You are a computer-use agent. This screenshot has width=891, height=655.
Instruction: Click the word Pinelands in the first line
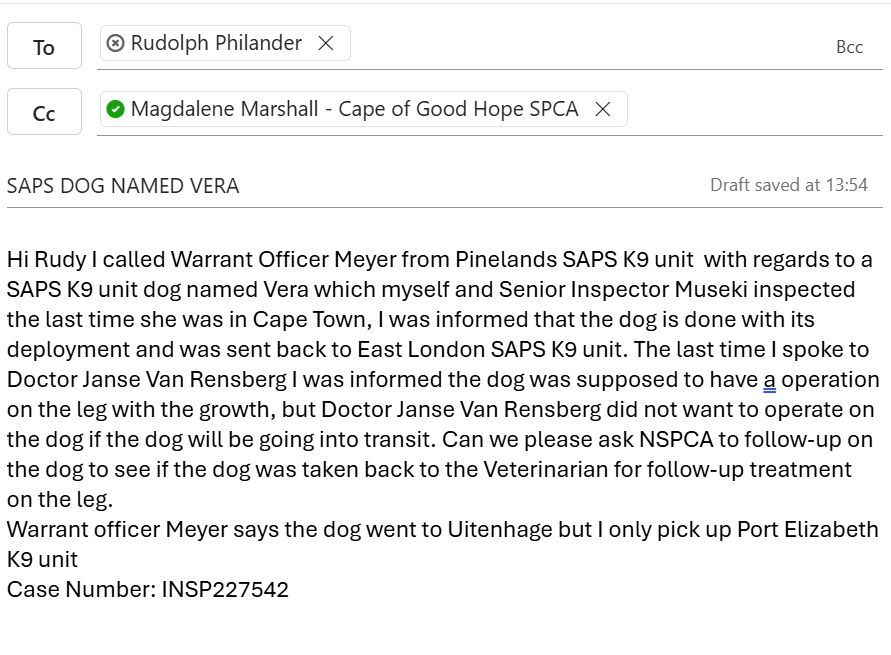(506, 260)
